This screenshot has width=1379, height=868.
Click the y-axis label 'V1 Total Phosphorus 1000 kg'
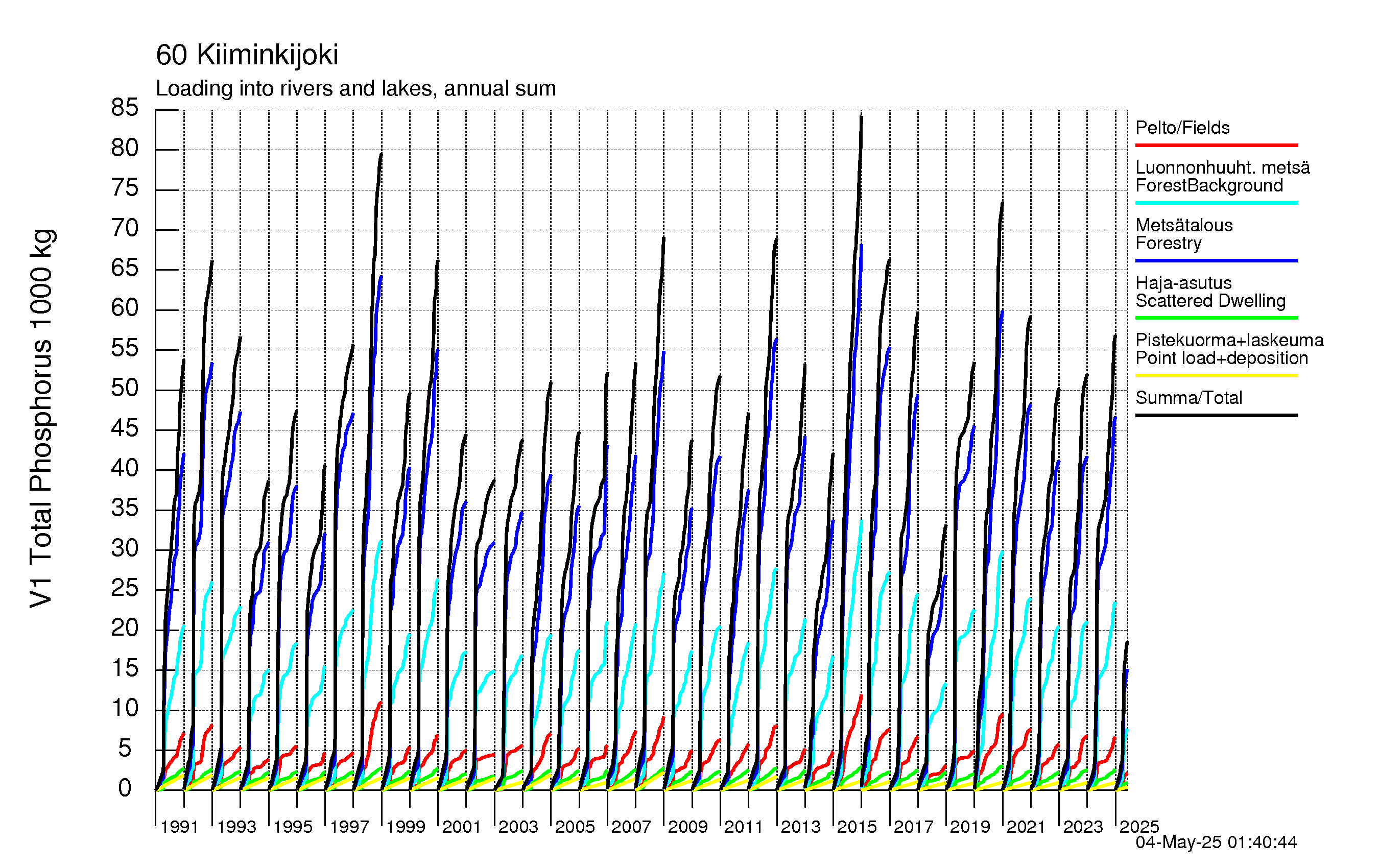coord(42,419)
